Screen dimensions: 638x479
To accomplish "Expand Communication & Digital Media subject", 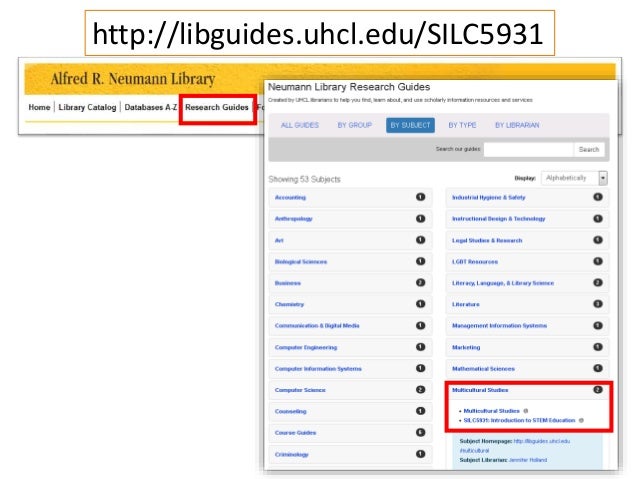I will [350, 326].
